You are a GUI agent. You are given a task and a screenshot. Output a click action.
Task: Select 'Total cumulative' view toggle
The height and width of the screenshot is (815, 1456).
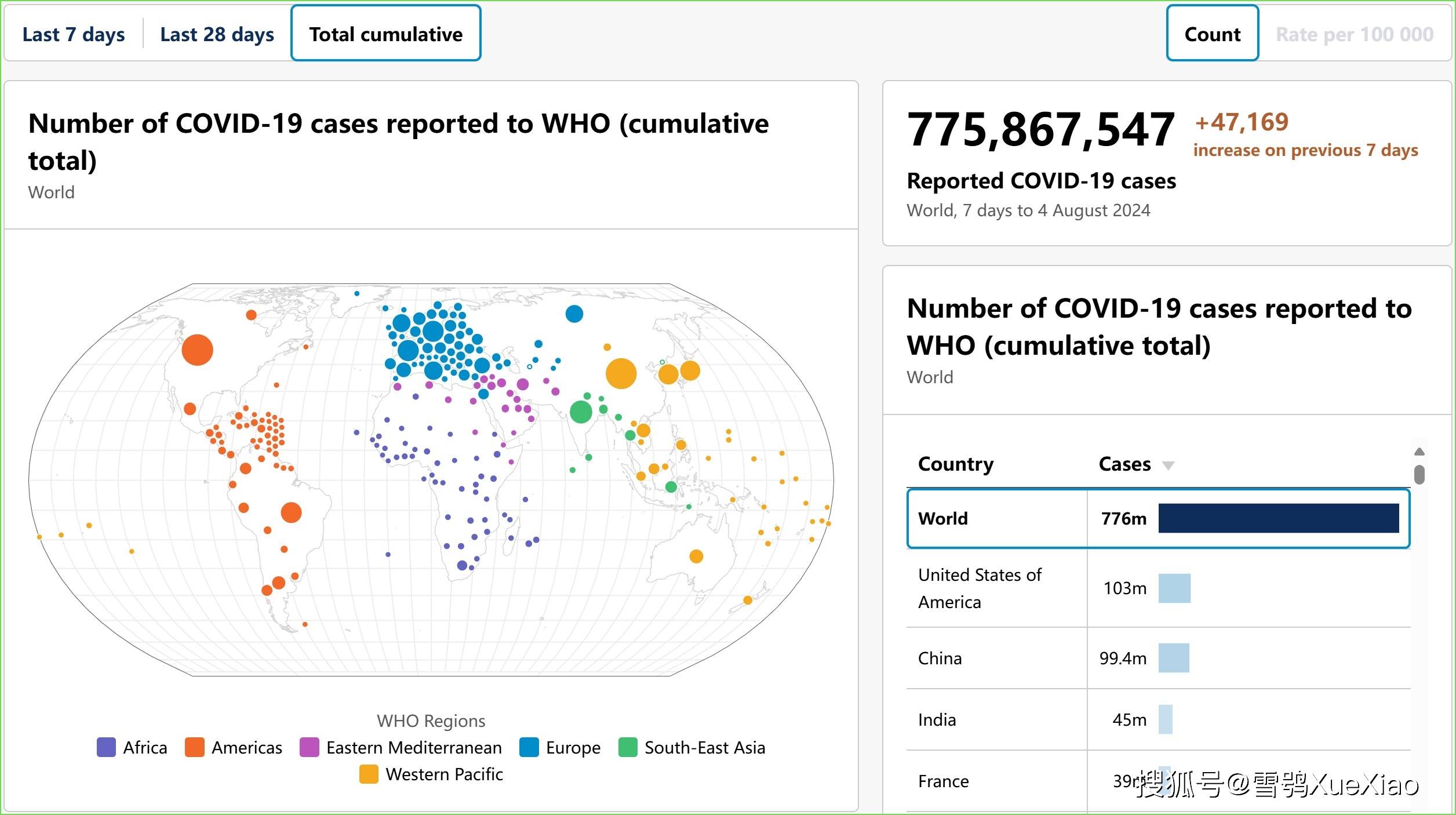coord(385,33)
